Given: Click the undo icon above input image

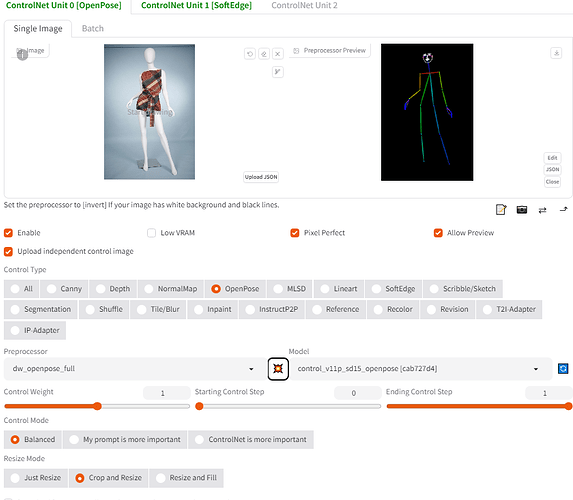Looking at the screenshot, I should tap(250, 54).
